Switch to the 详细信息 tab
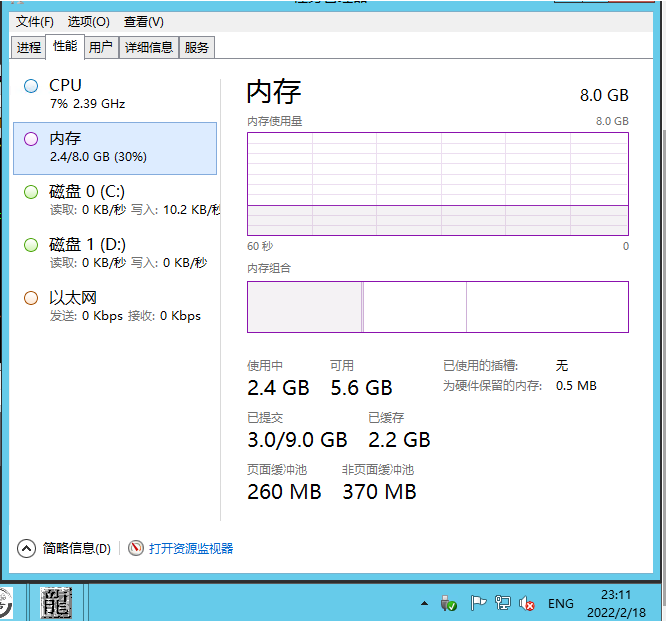 [x=148, y=47]
